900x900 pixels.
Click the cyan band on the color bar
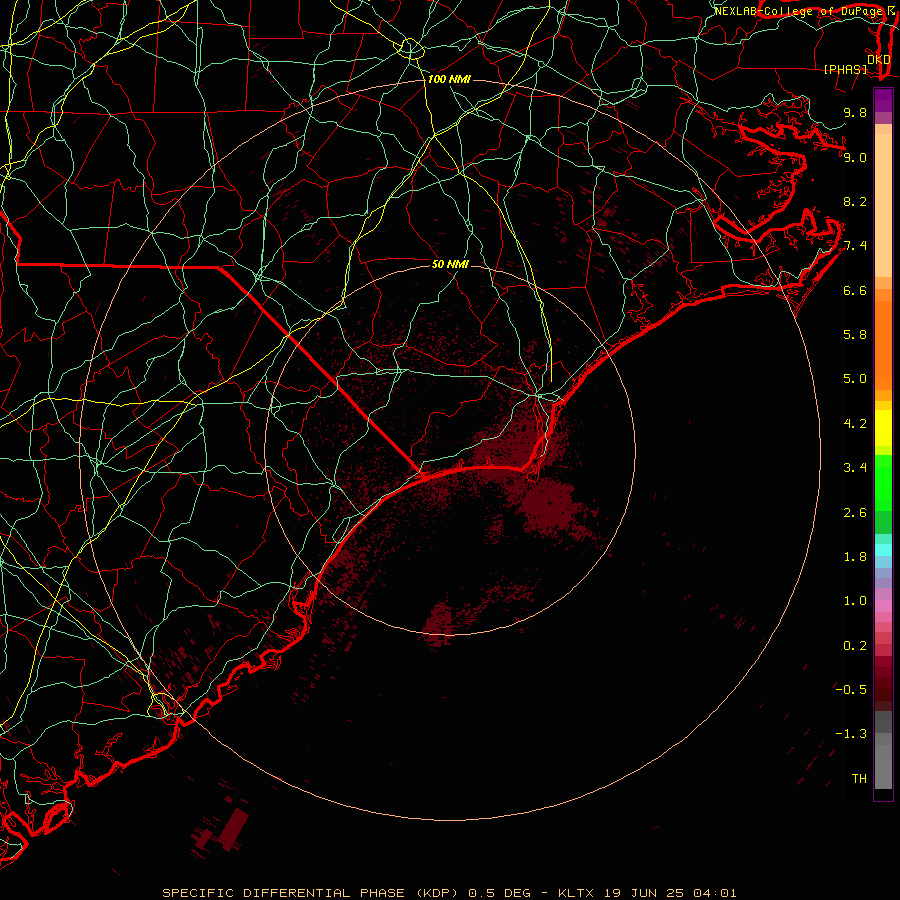pos(883,550)
